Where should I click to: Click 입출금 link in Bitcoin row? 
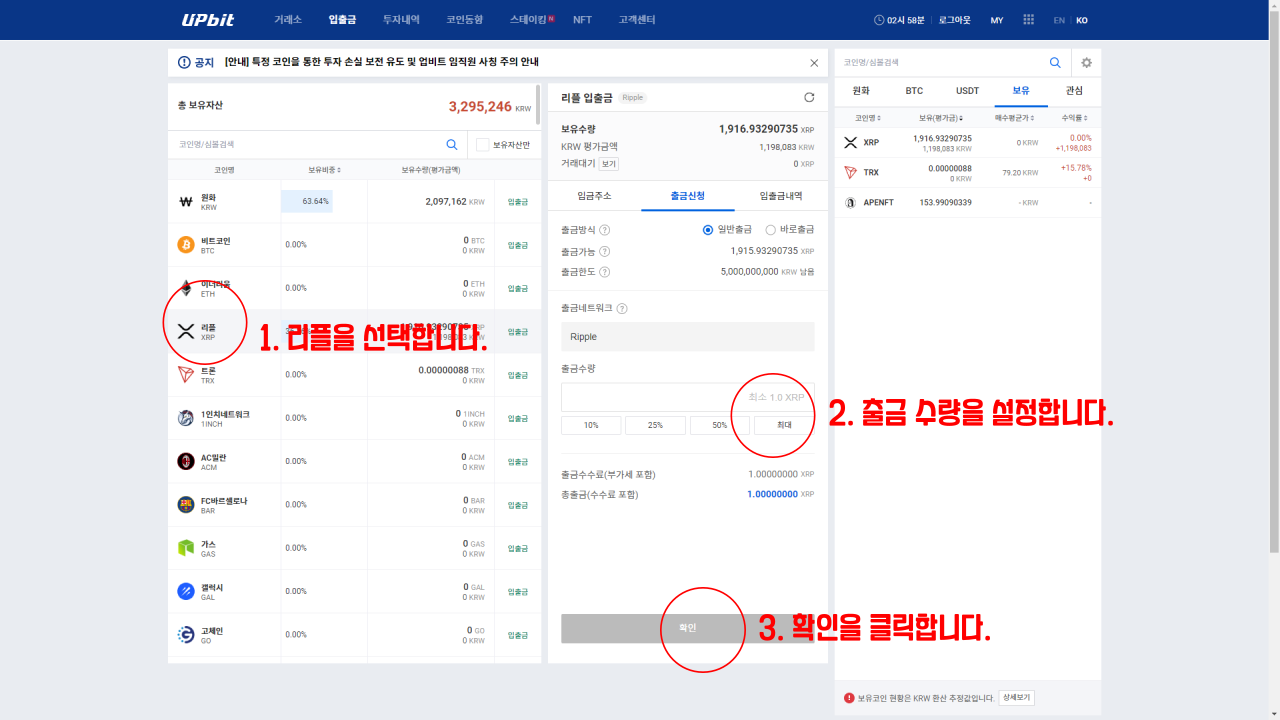[518, 245]
